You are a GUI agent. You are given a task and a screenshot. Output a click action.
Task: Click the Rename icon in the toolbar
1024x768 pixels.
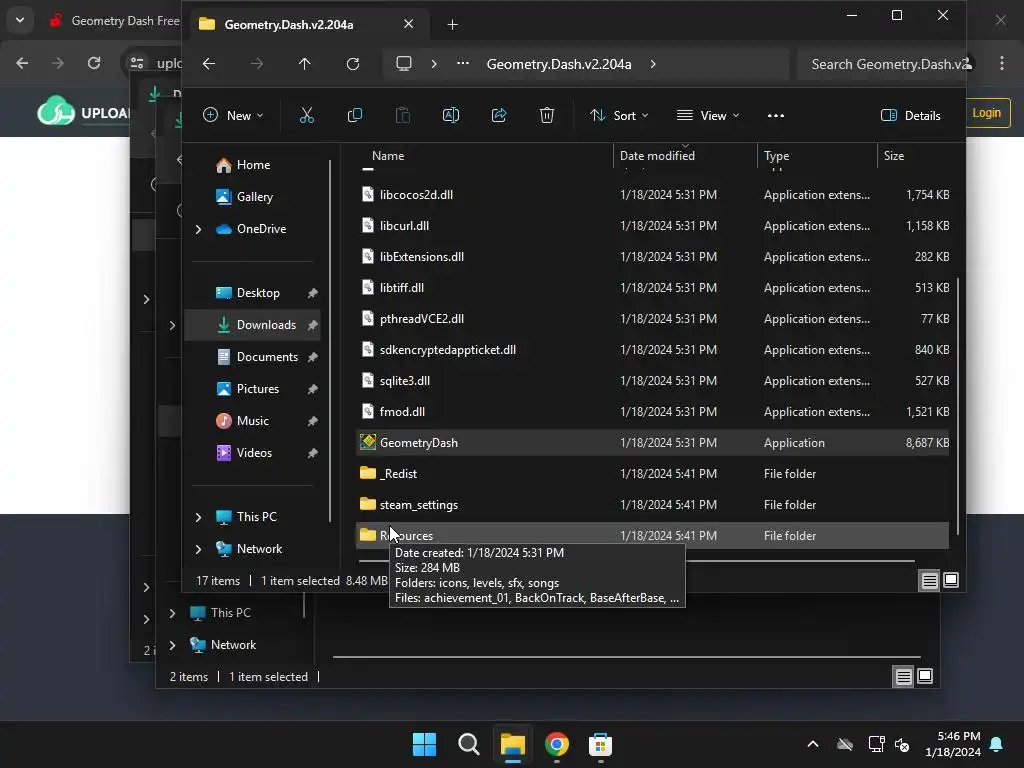click(x=451, y=116)
